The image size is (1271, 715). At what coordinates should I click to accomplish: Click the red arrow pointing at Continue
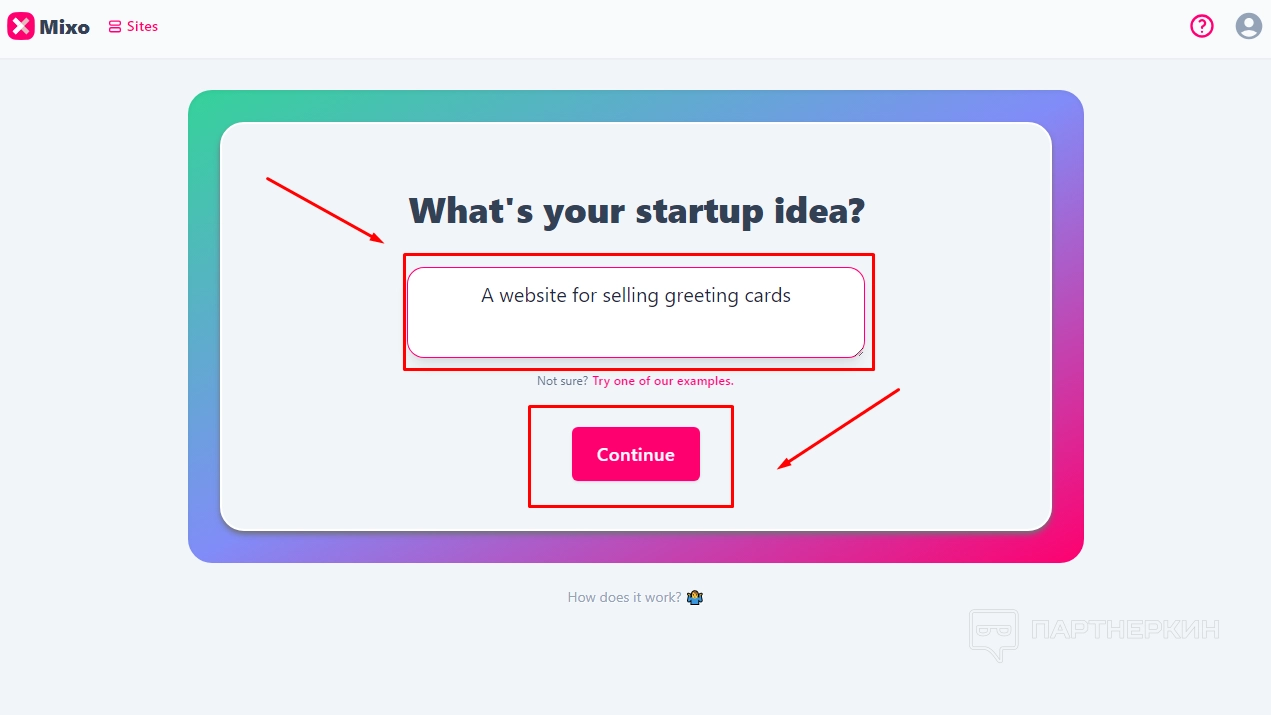pos(840,428)
